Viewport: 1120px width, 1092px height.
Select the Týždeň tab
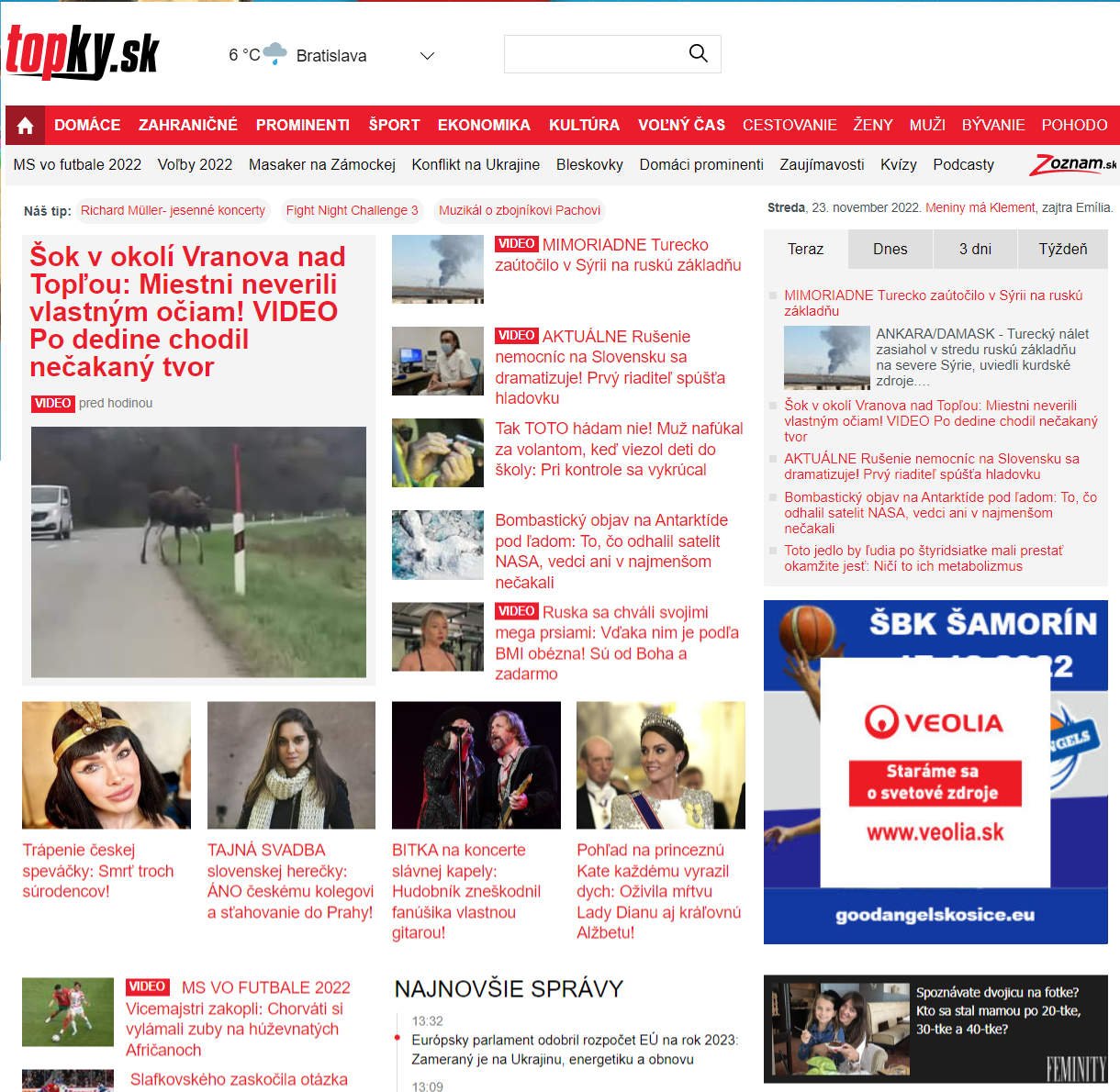[x=1062, y=249]
